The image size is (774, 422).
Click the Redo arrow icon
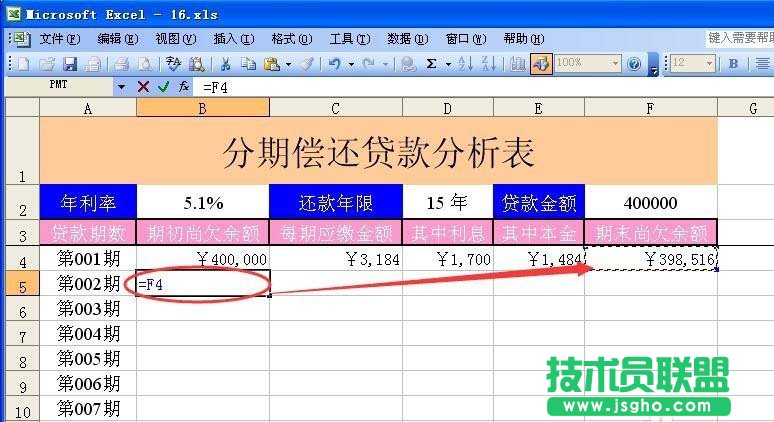point(368,64)
